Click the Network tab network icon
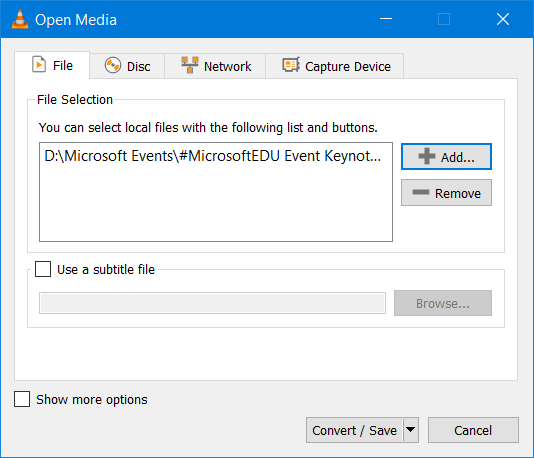The width and height of the screenshot is (534, 458). 190,65
